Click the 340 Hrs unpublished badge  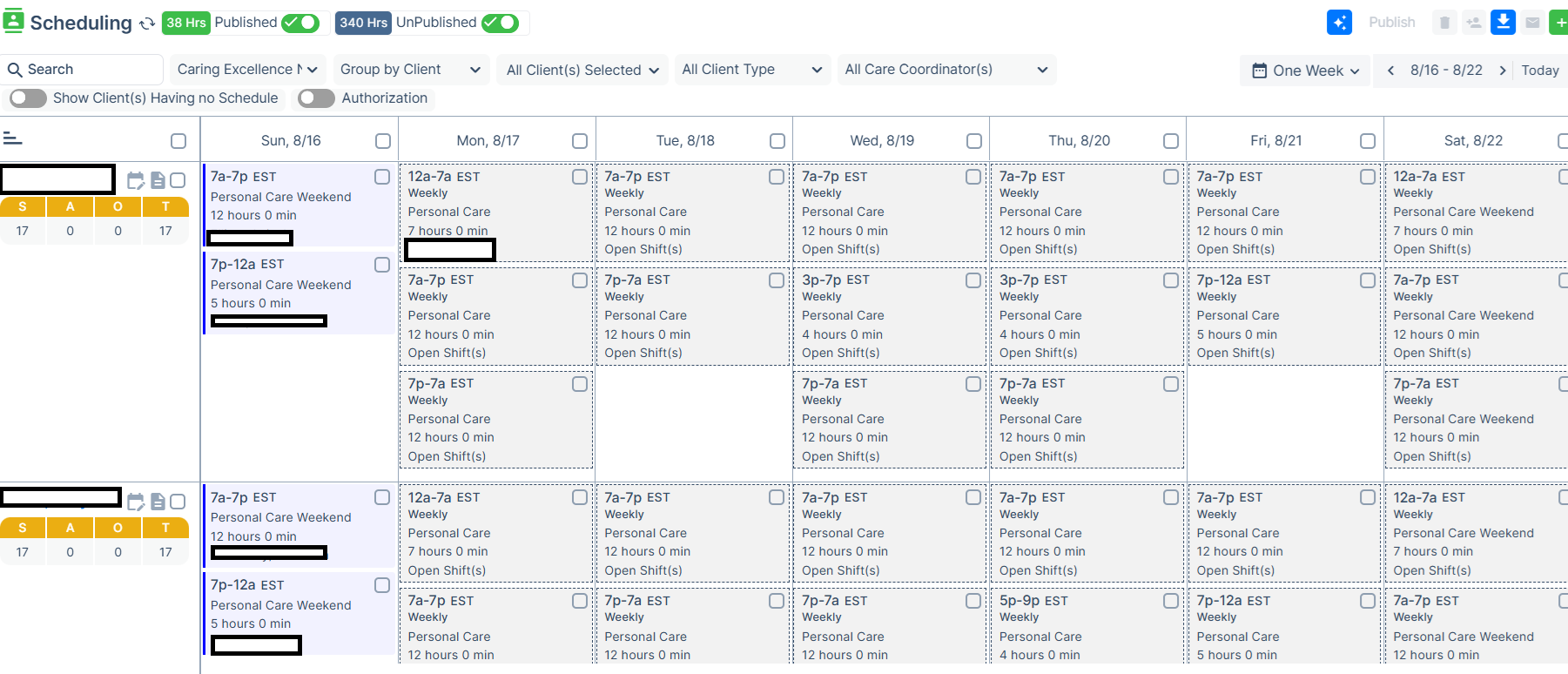[x=364, y=23]
